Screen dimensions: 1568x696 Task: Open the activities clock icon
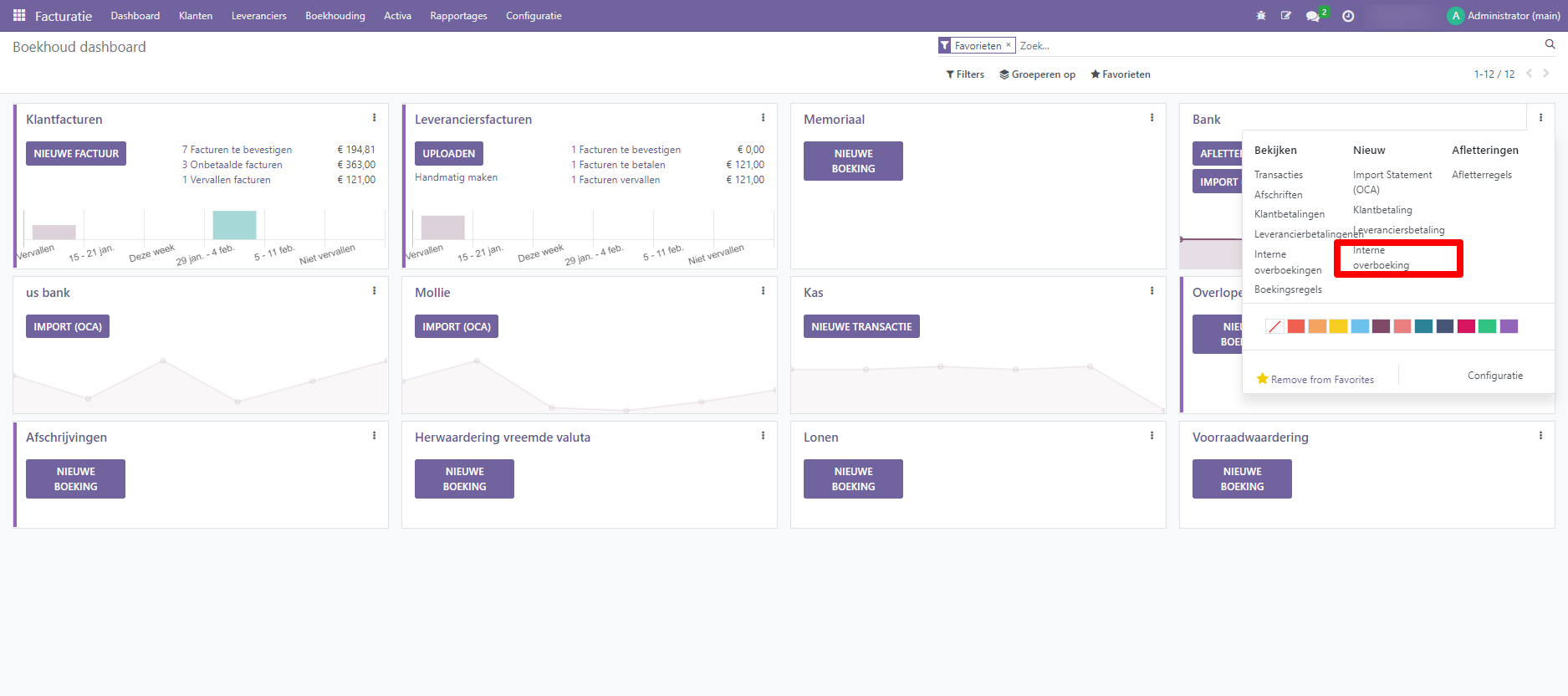click(1348, 16)
